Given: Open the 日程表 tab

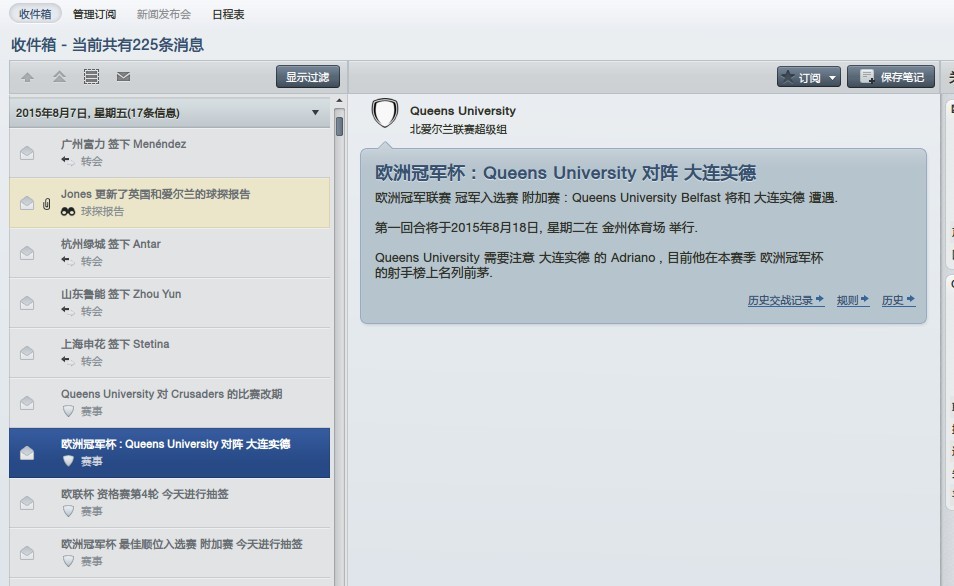Looking at the screenshot, I should click(x=228, y=14).
